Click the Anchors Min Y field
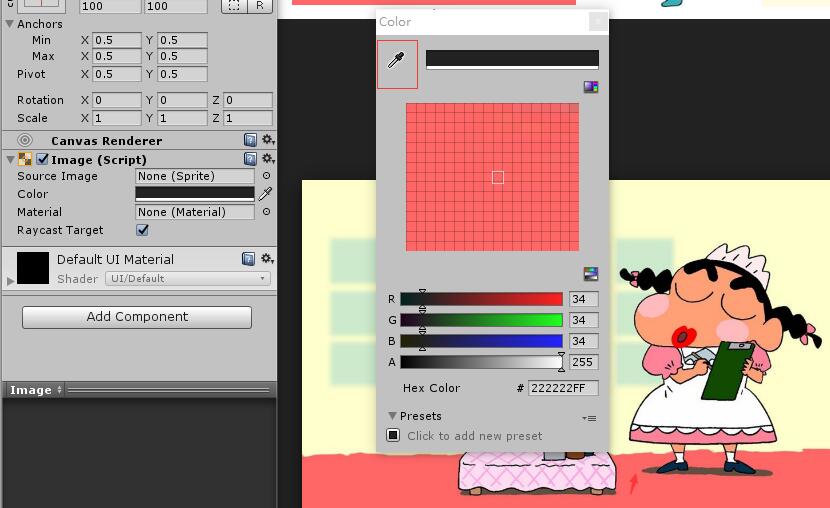830x508 pixels. (x=182, y=40)
